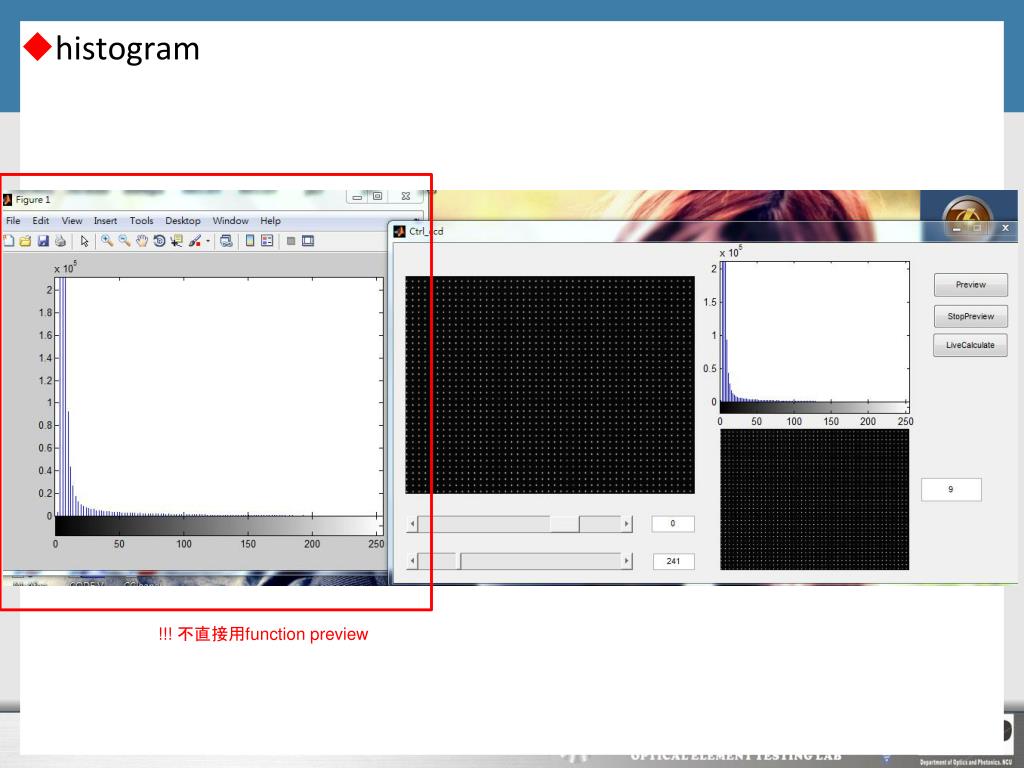This screenshot has height=768, width=1024.
Task: Open the Window menu in Figure 1
Action: (231, 221)
